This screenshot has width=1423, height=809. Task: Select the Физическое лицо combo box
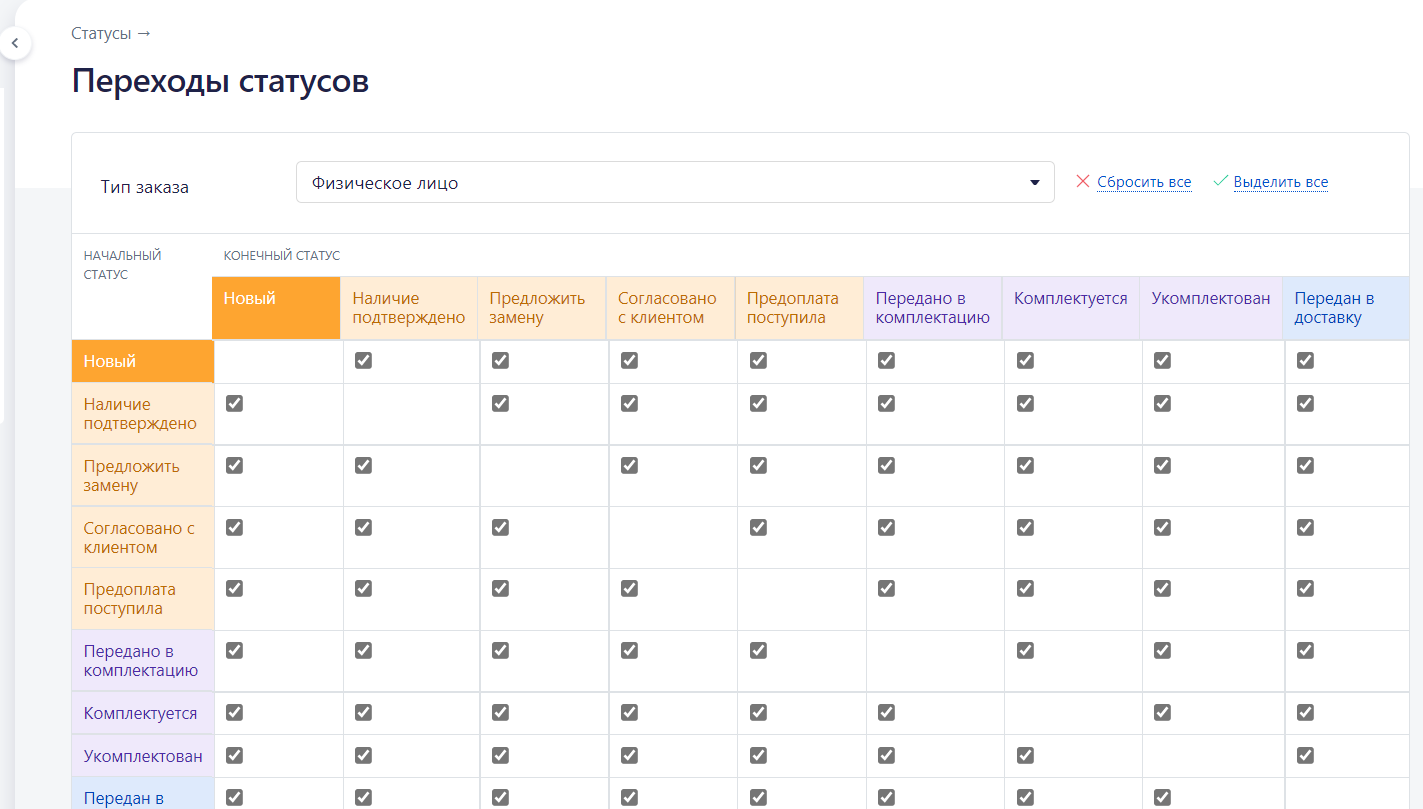[675, 182]
